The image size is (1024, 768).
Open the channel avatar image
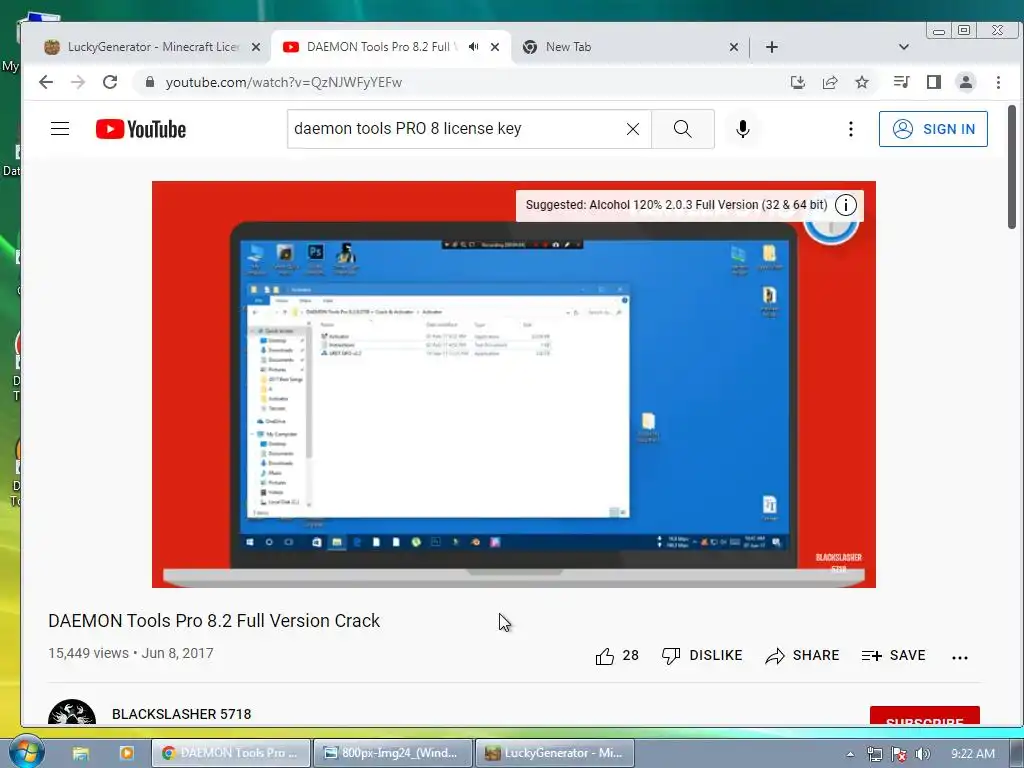point(72,712)
